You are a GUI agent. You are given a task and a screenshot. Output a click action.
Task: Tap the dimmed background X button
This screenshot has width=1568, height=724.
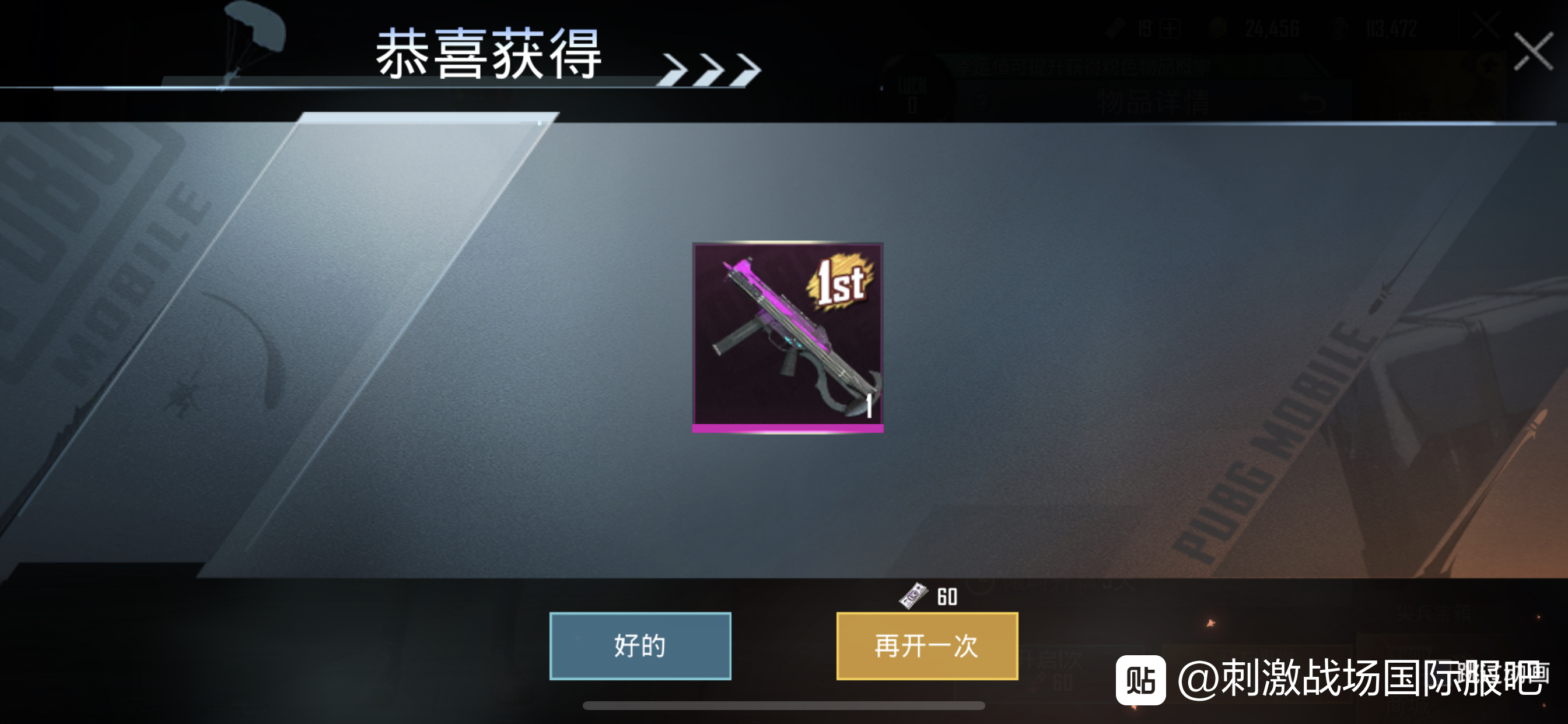point(1486,26)
